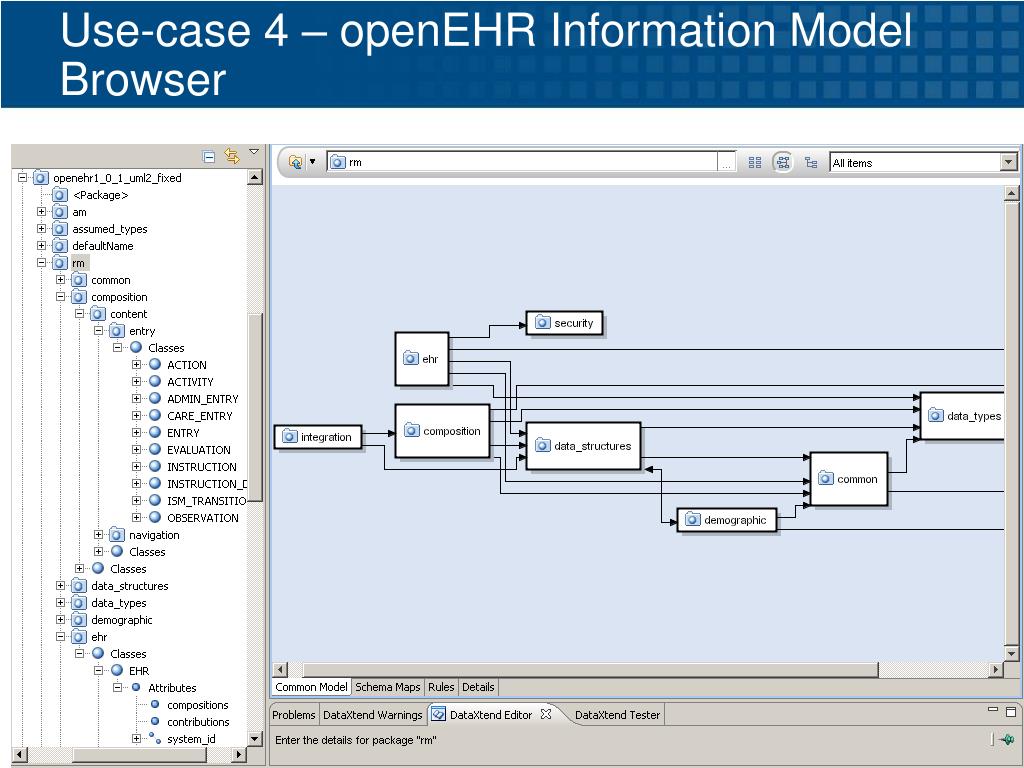This screenshot has height=768, width=1024.
Task: Open the Details tab
Action: (x=478, y=687)
